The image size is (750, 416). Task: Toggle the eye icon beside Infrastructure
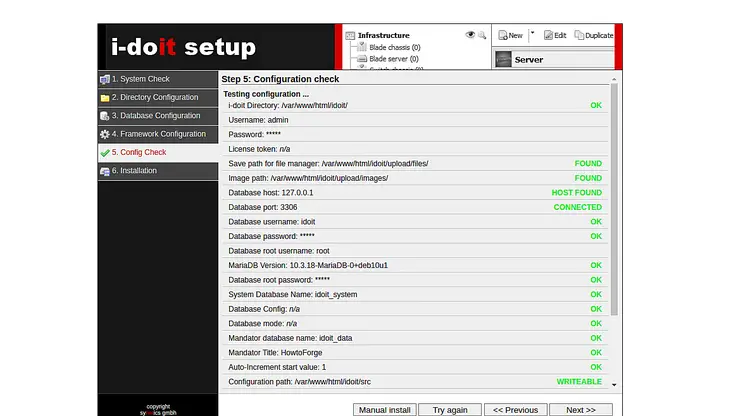click(470, 34)
